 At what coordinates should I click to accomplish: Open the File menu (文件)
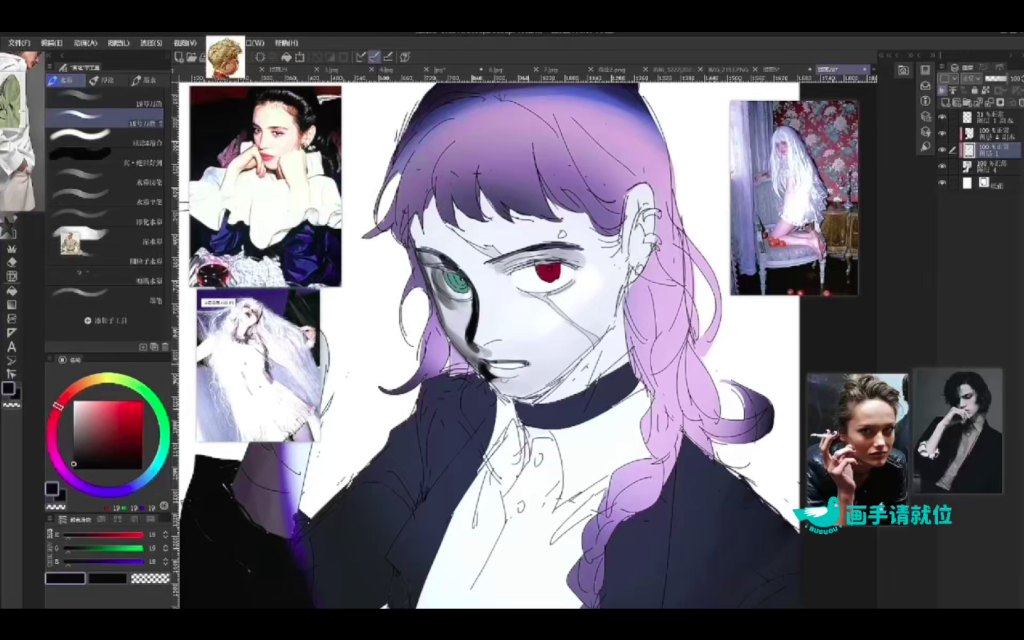(19, 43)
